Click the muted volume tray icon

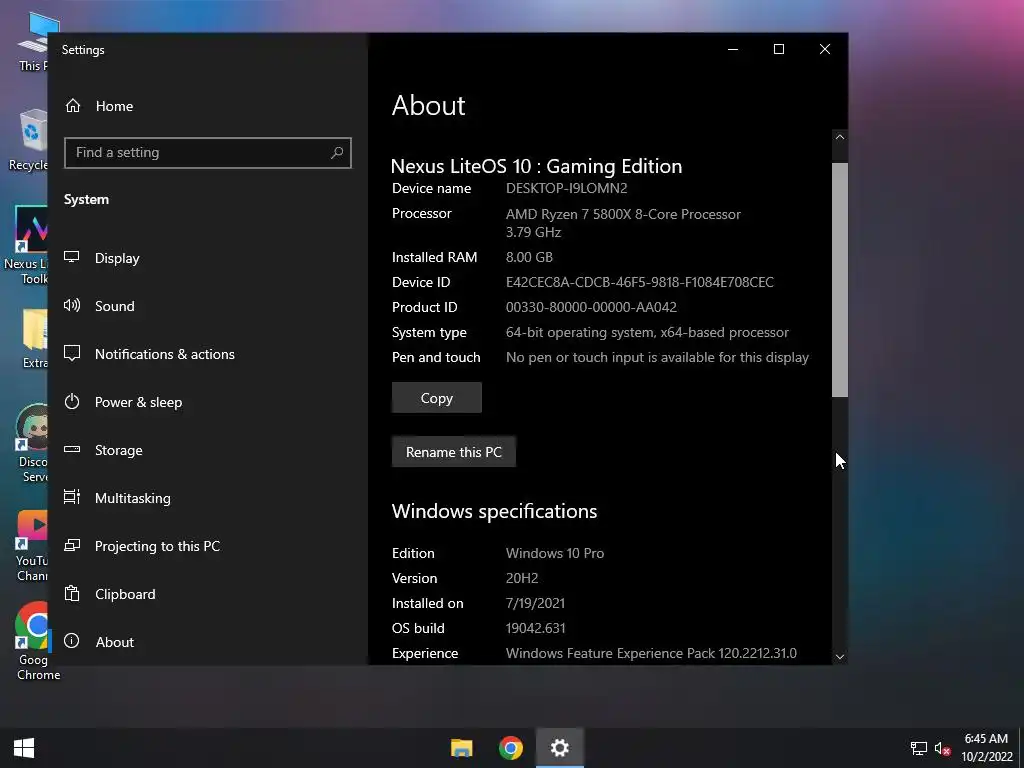[x=942, y=748]
